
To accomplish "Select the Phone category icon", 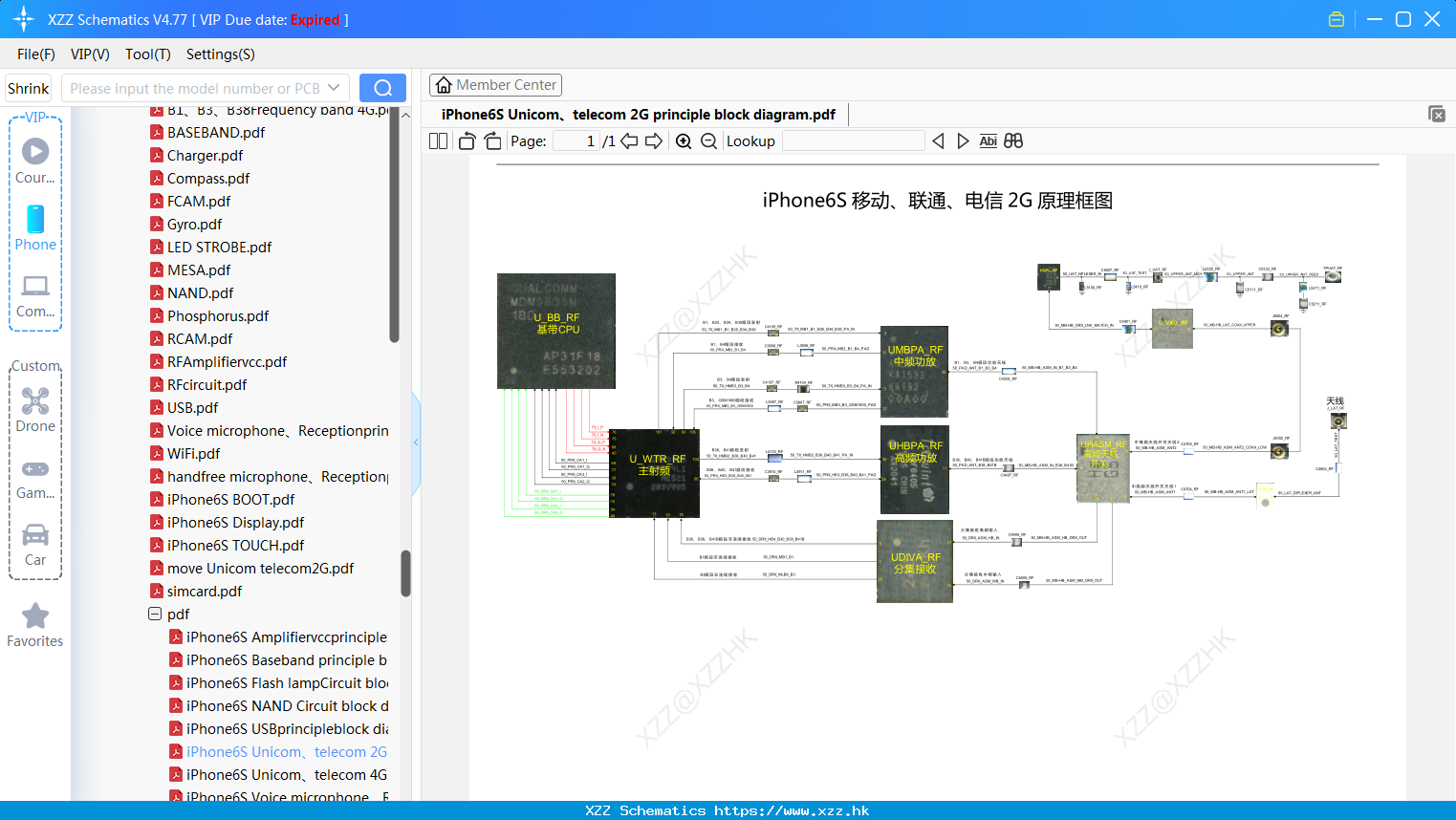I will point(35,219).
